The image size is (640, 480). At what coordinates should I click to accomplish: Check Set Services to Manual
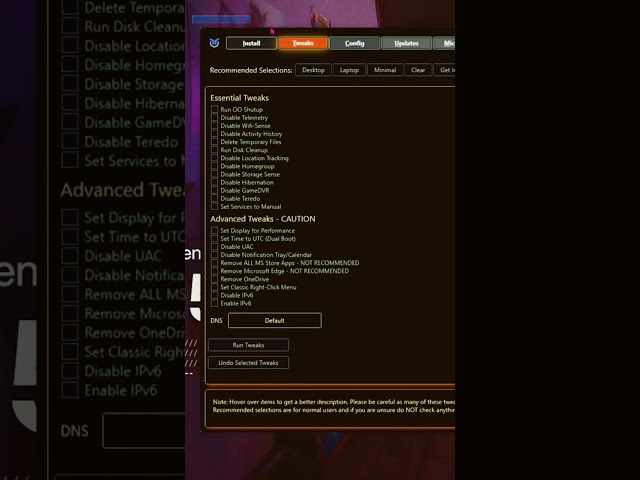coord(214,207)
